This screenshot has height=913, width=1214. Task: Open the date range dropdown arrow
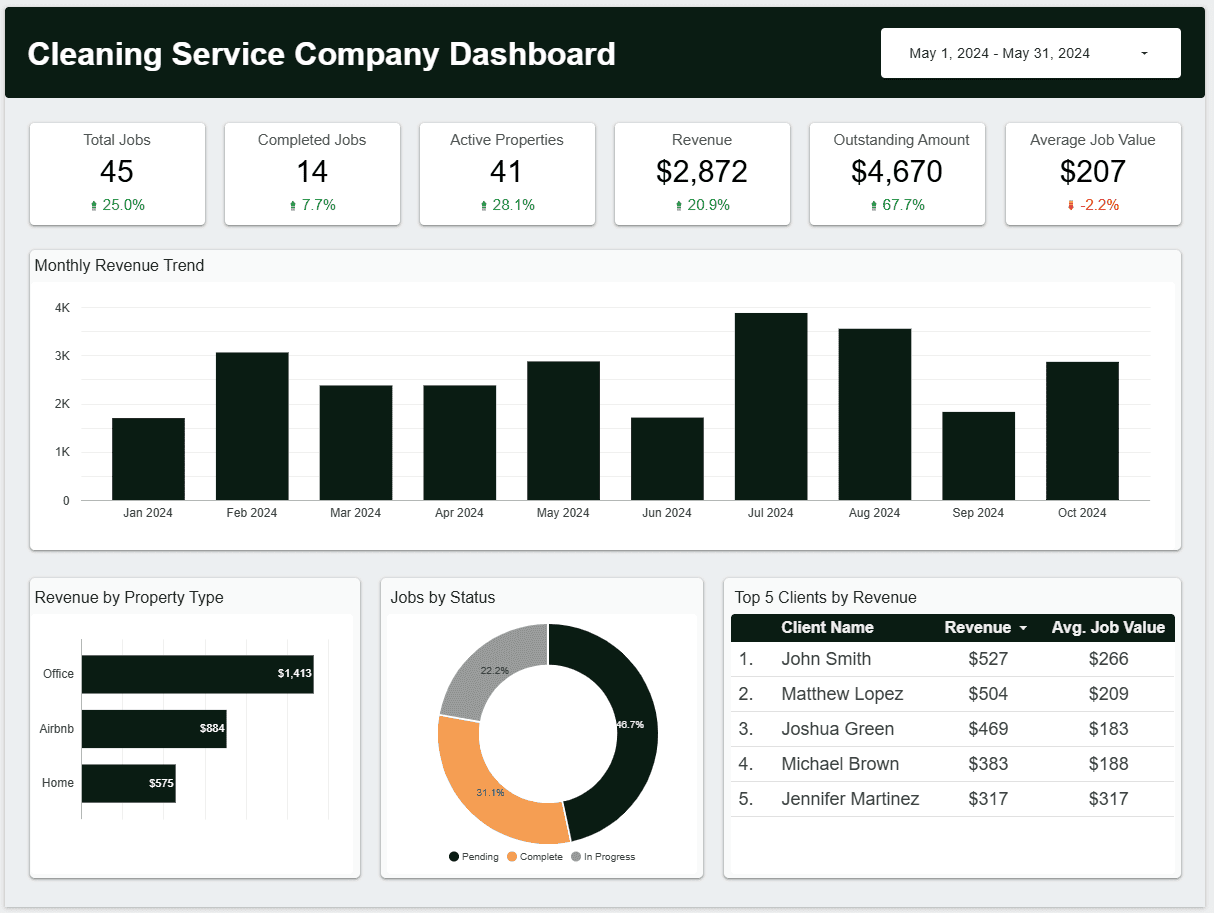[x=1144, y=54]
